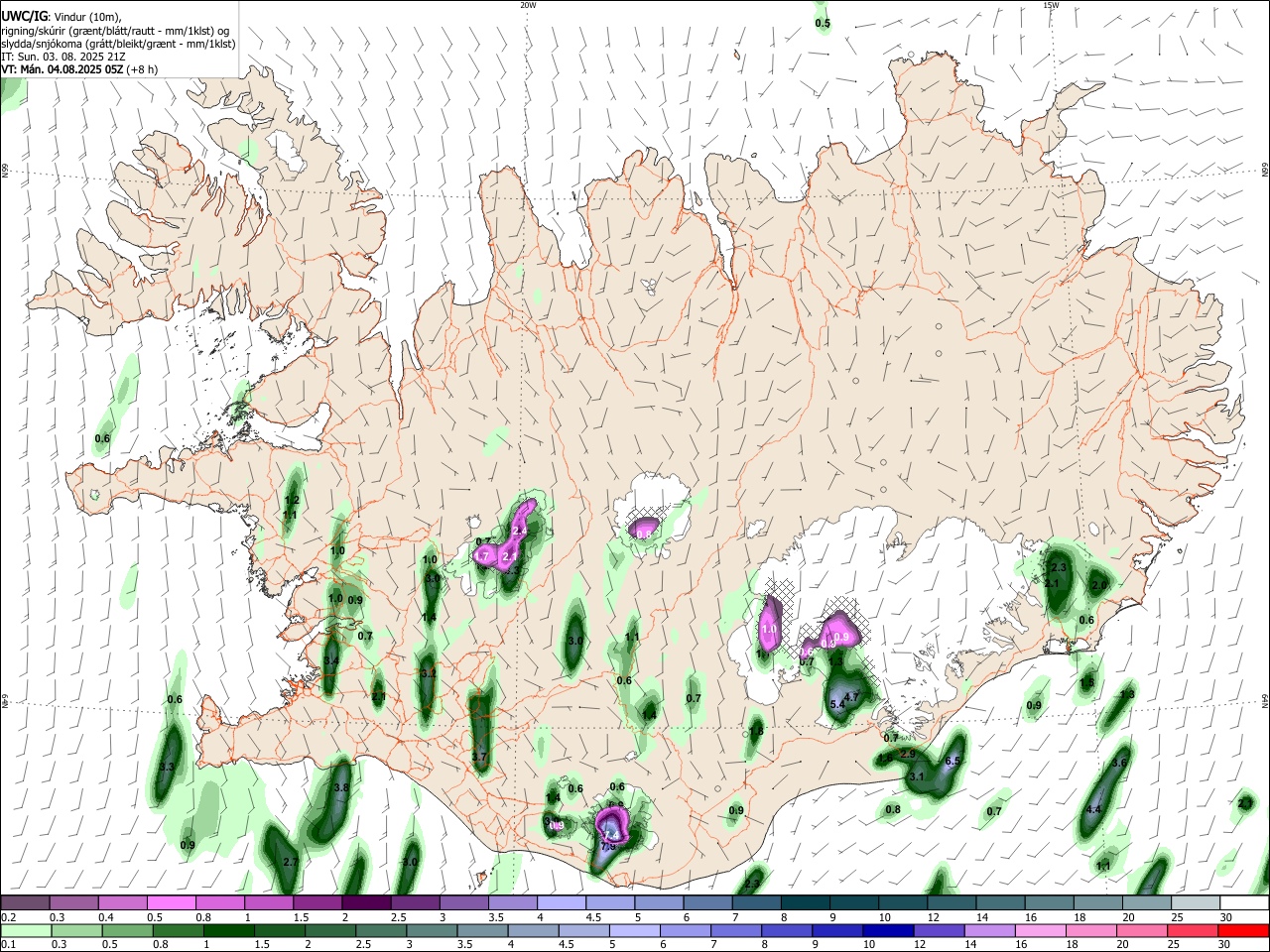Image resolution: width=1270 pixels, height=952 pixels.
Task: Click the 3.8 precipitation value on the map
Action: 341,787
